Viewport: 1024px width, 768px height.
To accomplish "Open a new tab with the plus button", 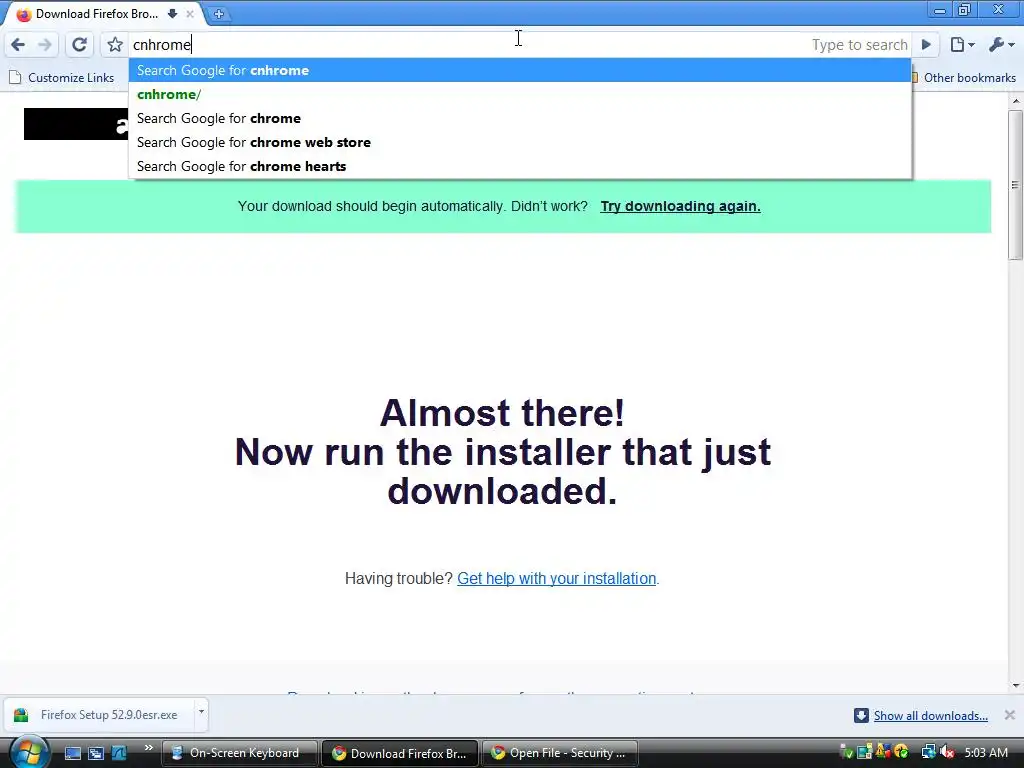I will [x=219, y=14].
